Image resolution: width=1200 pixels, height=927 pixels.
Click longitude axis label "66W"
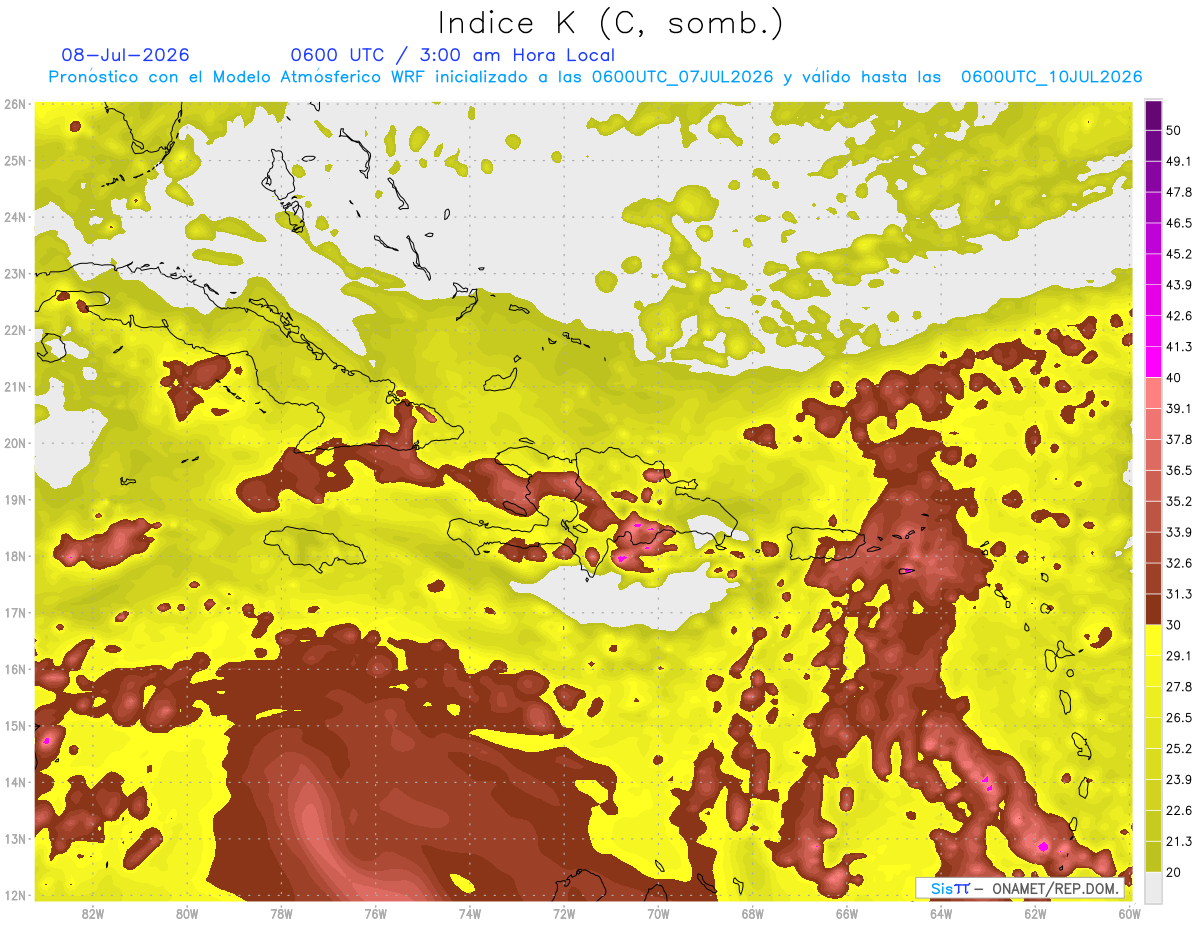pyautogui.click(x=847, y=912)
